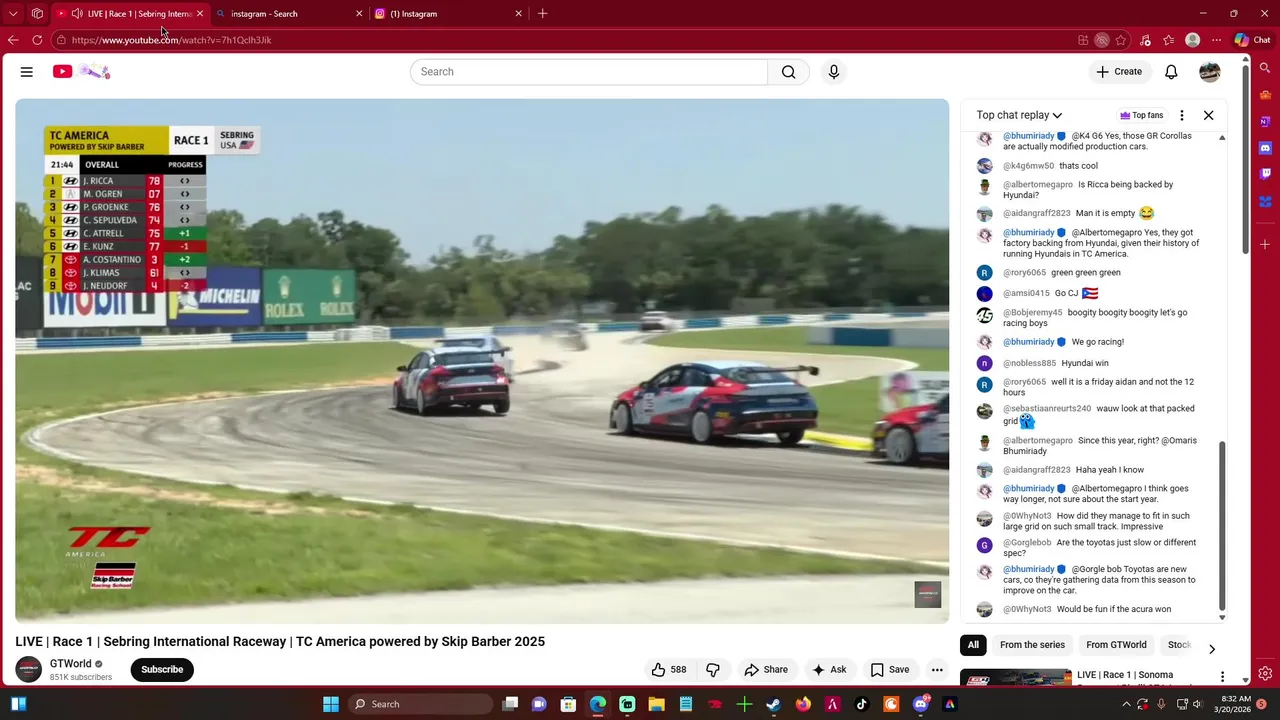Close the chat replay panel

pyautogui.click(x=1208, y=115)
